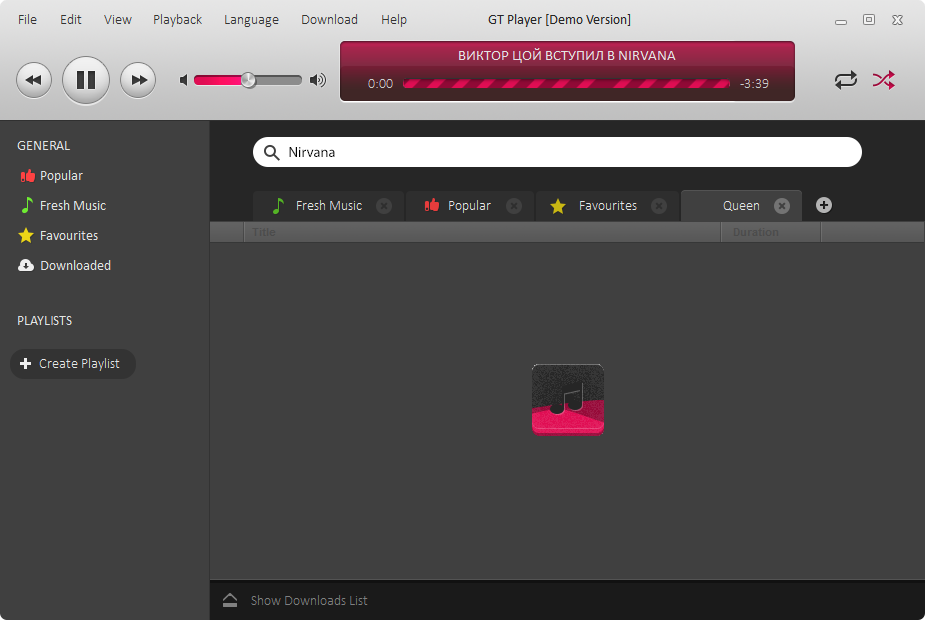Pause the current song
The width and height of the screenshot is (925, 620).
[x=86, y=80]
